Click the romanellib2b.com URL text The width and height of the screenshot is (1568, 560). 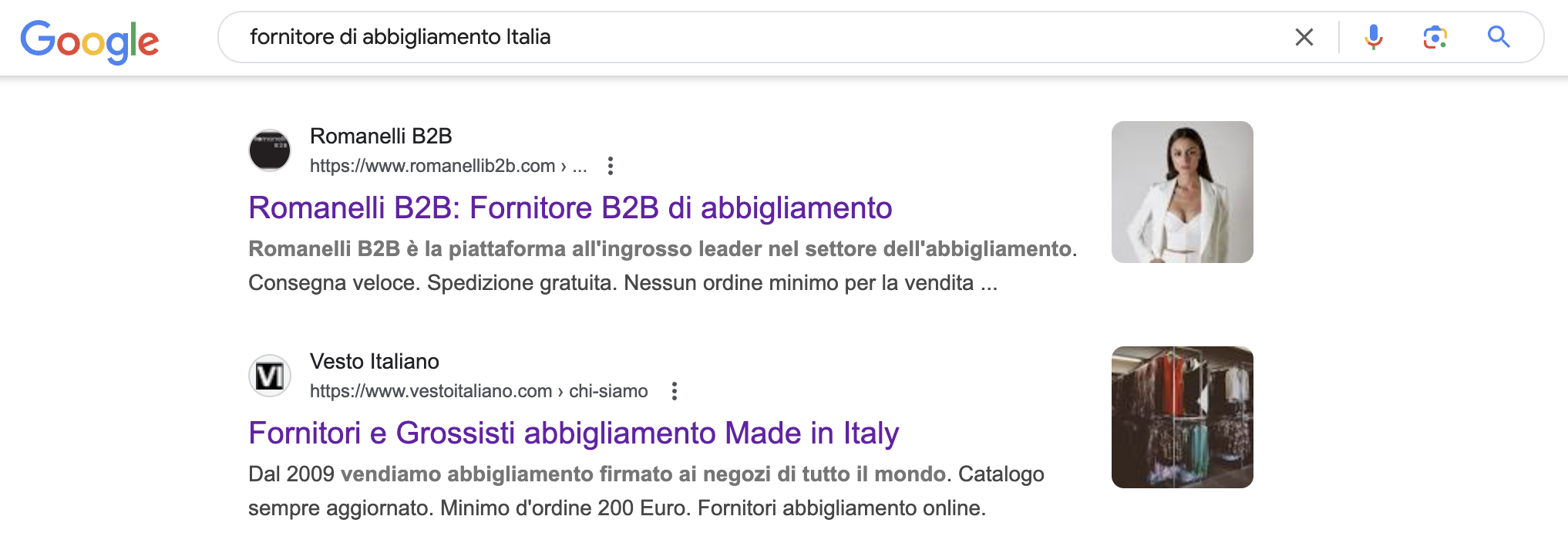click(x=448, y=166)
